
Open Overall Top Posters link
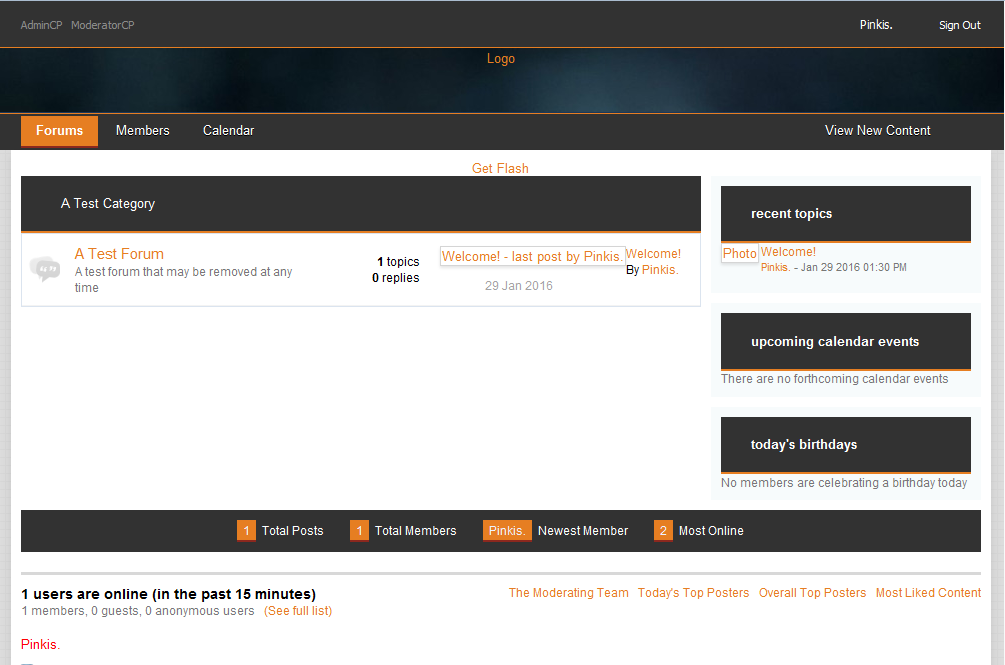(x=812, y=593)
